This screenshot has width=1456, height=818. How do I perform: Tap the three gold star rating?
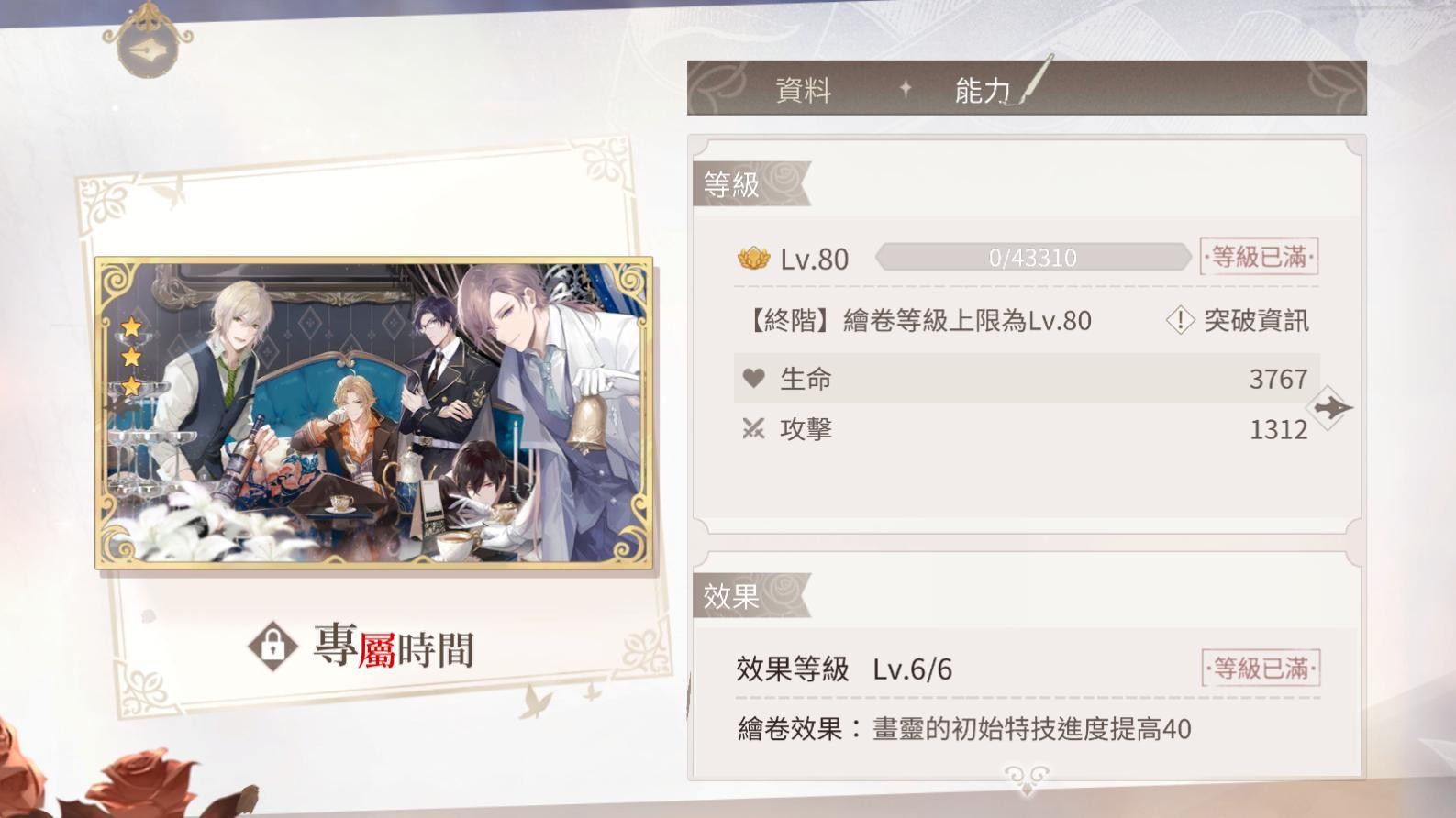(x=132, y=356)
